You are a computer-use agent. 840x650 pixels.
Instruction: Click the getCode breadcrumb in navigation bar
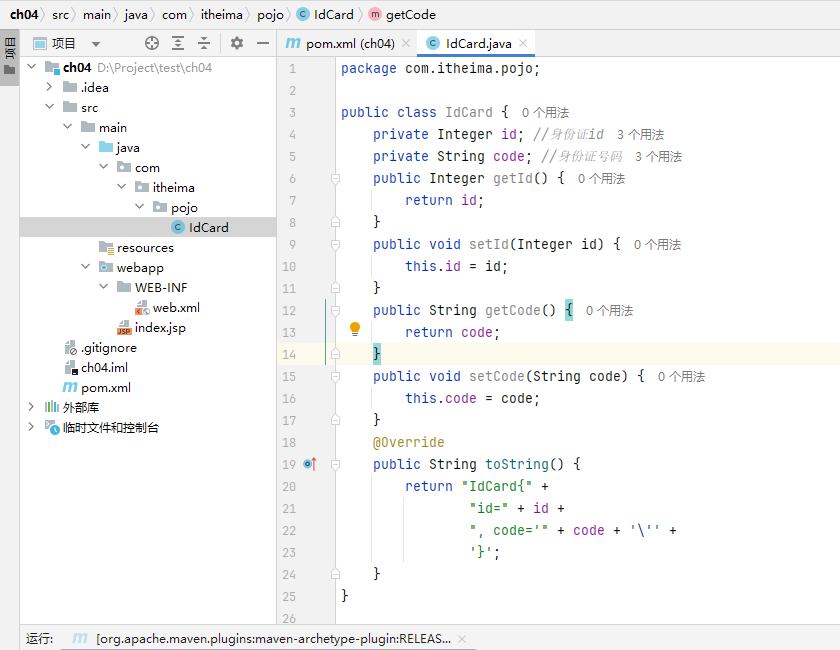tap(410, 15)
